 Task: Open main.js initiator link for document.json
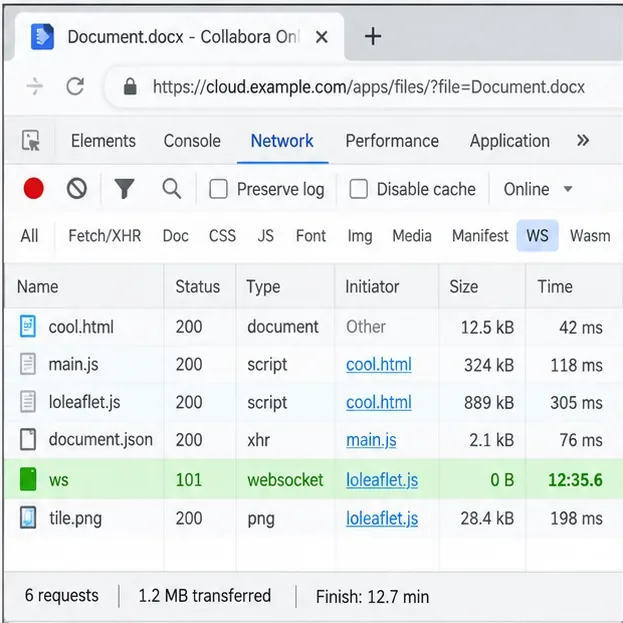pyautogui.click(x=371, y=440)
